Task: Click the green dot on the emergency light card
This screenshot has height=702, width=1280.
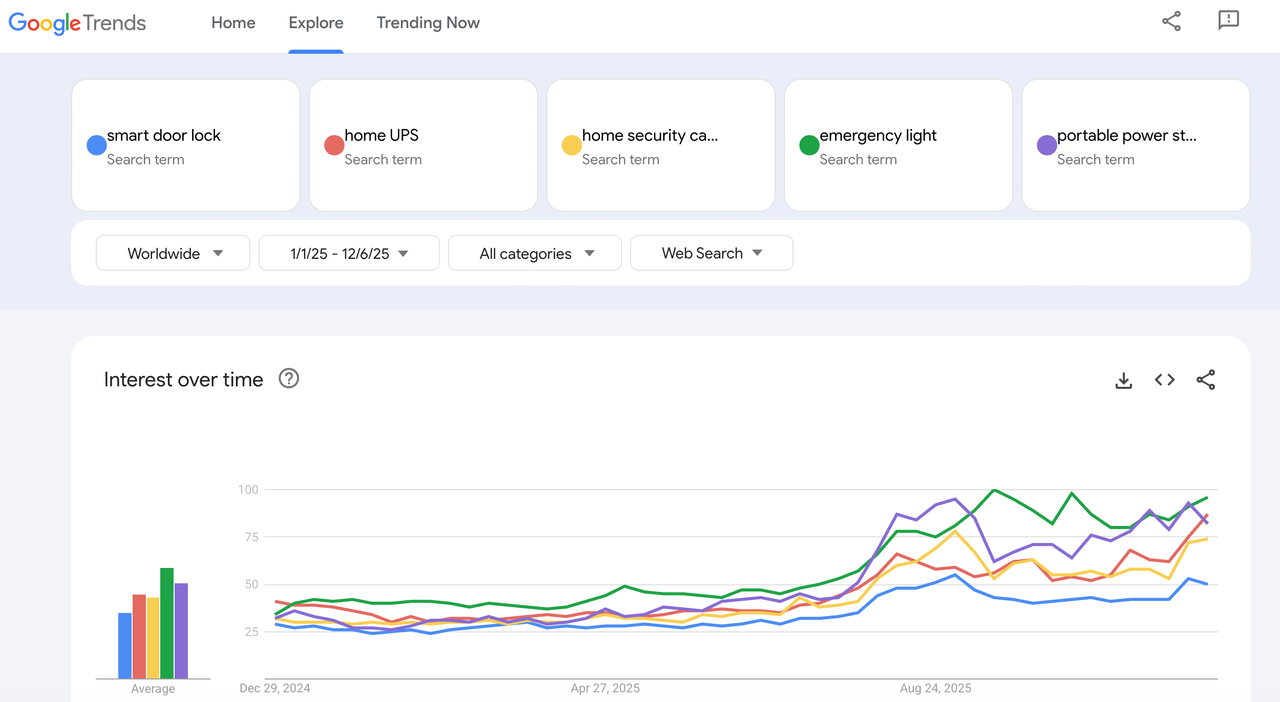Action: pos(808,145)
